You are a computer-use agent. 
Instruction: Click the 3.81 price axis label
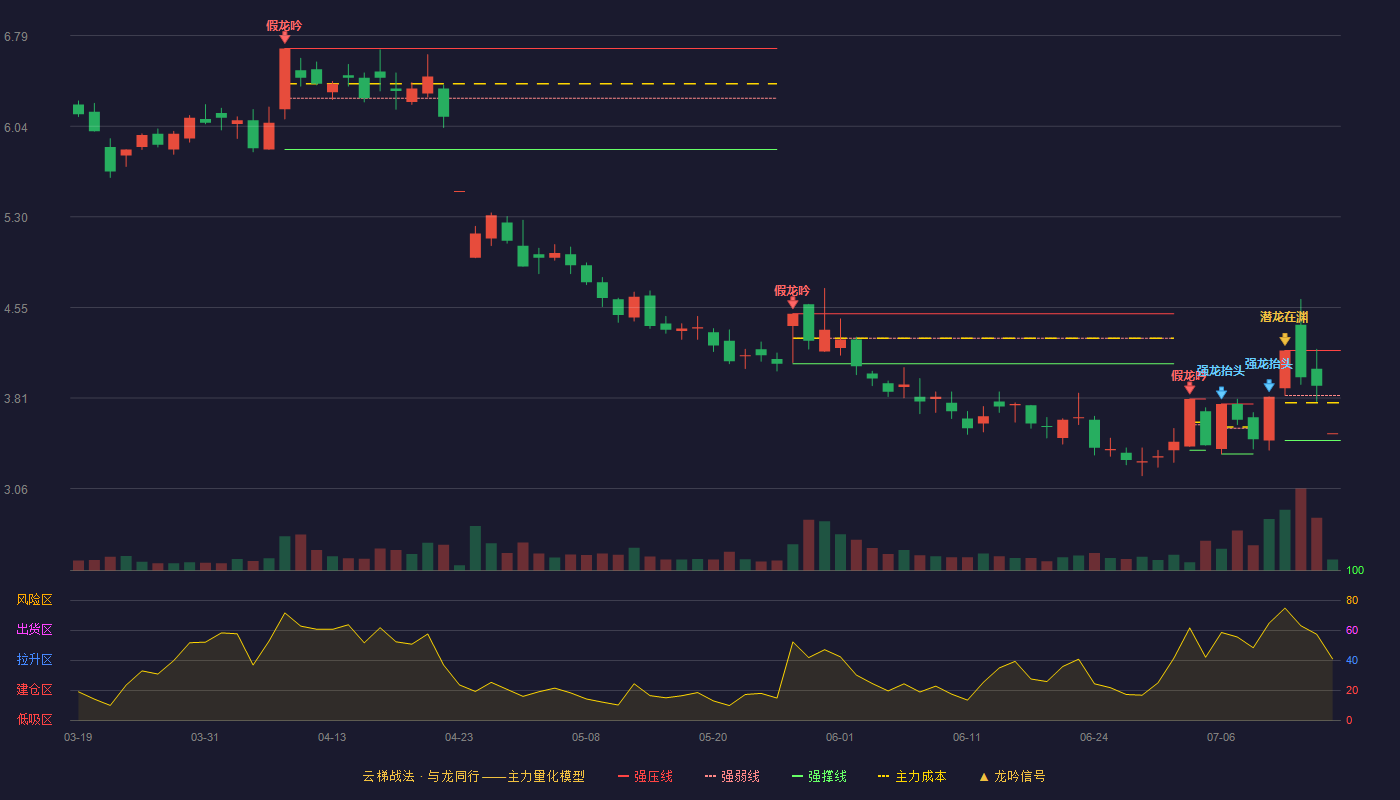16,399
